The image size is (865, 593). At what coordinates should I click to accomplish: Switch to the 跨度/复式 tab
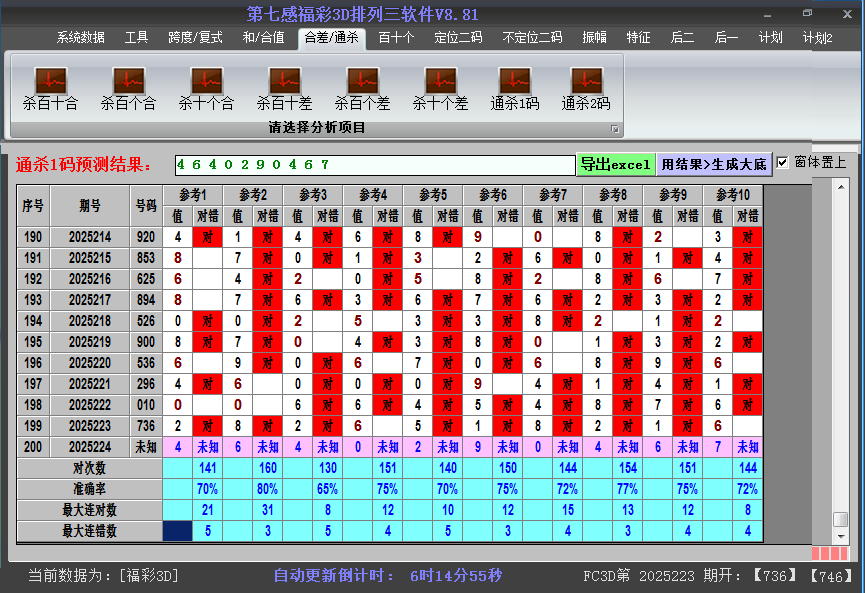[x=195, y=38]
